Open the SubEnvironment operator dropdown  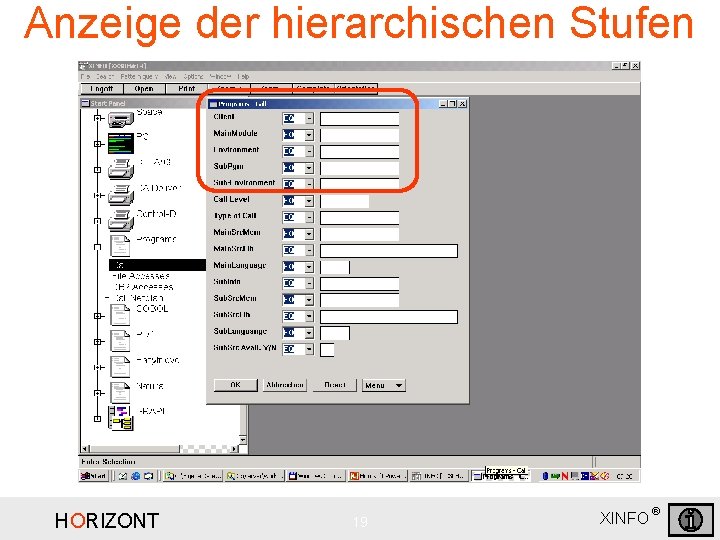[309, 184]
